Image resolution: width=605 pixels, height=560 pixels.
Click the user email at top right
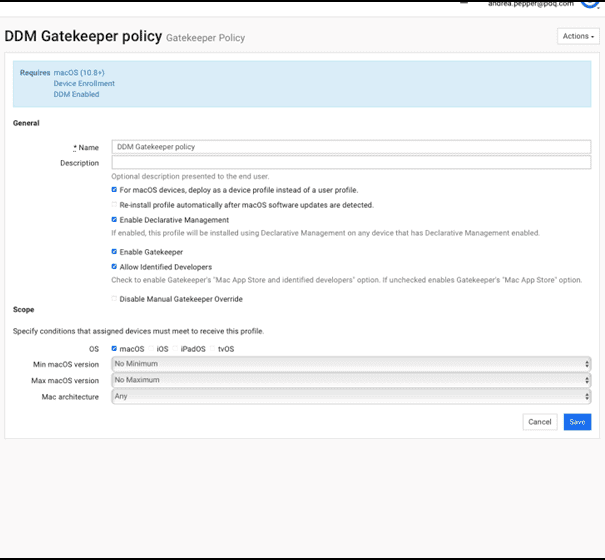pyautogui.click(x=531, y=4)
